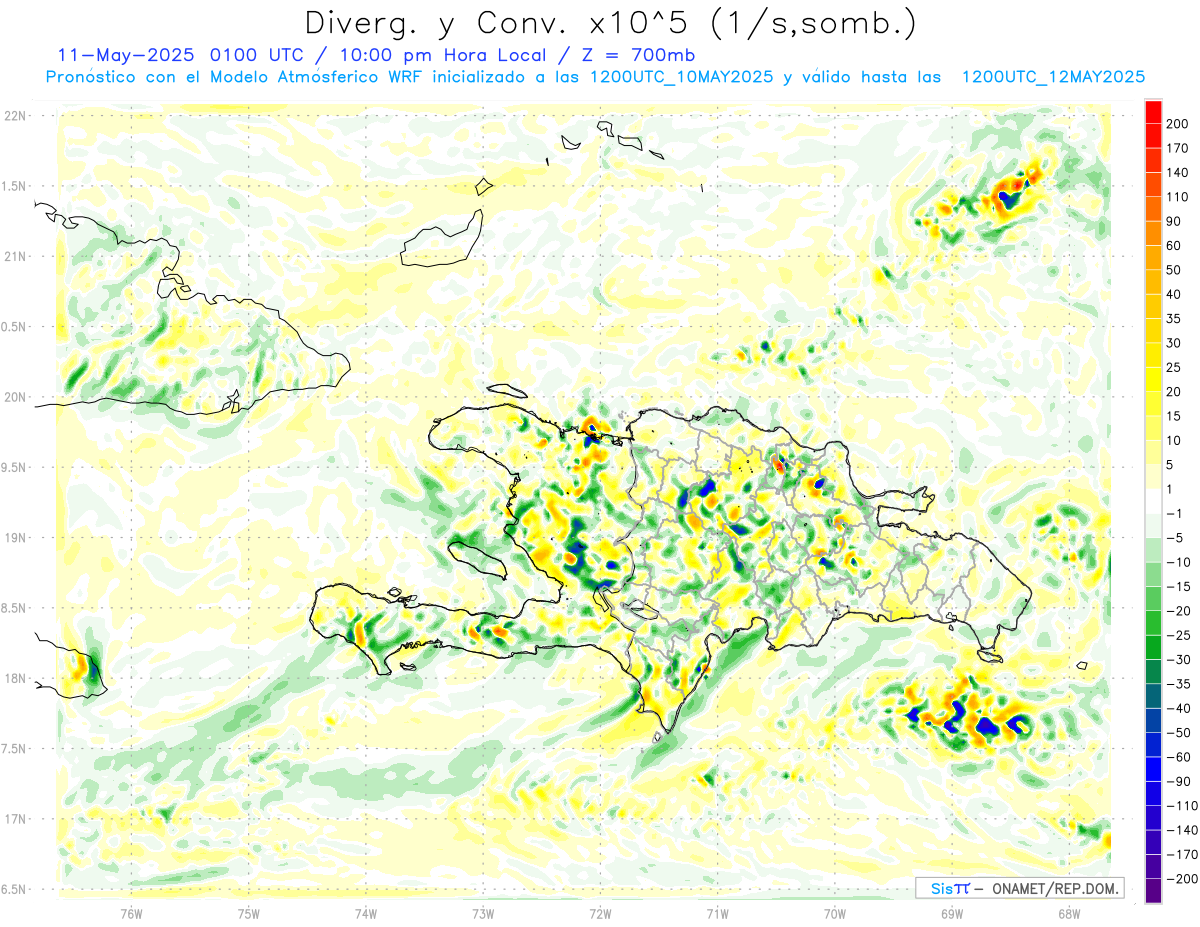Viewport: 1200px width, 927px height.
Task: Click colorbar value "-25"
Action: click(1179, 635)
